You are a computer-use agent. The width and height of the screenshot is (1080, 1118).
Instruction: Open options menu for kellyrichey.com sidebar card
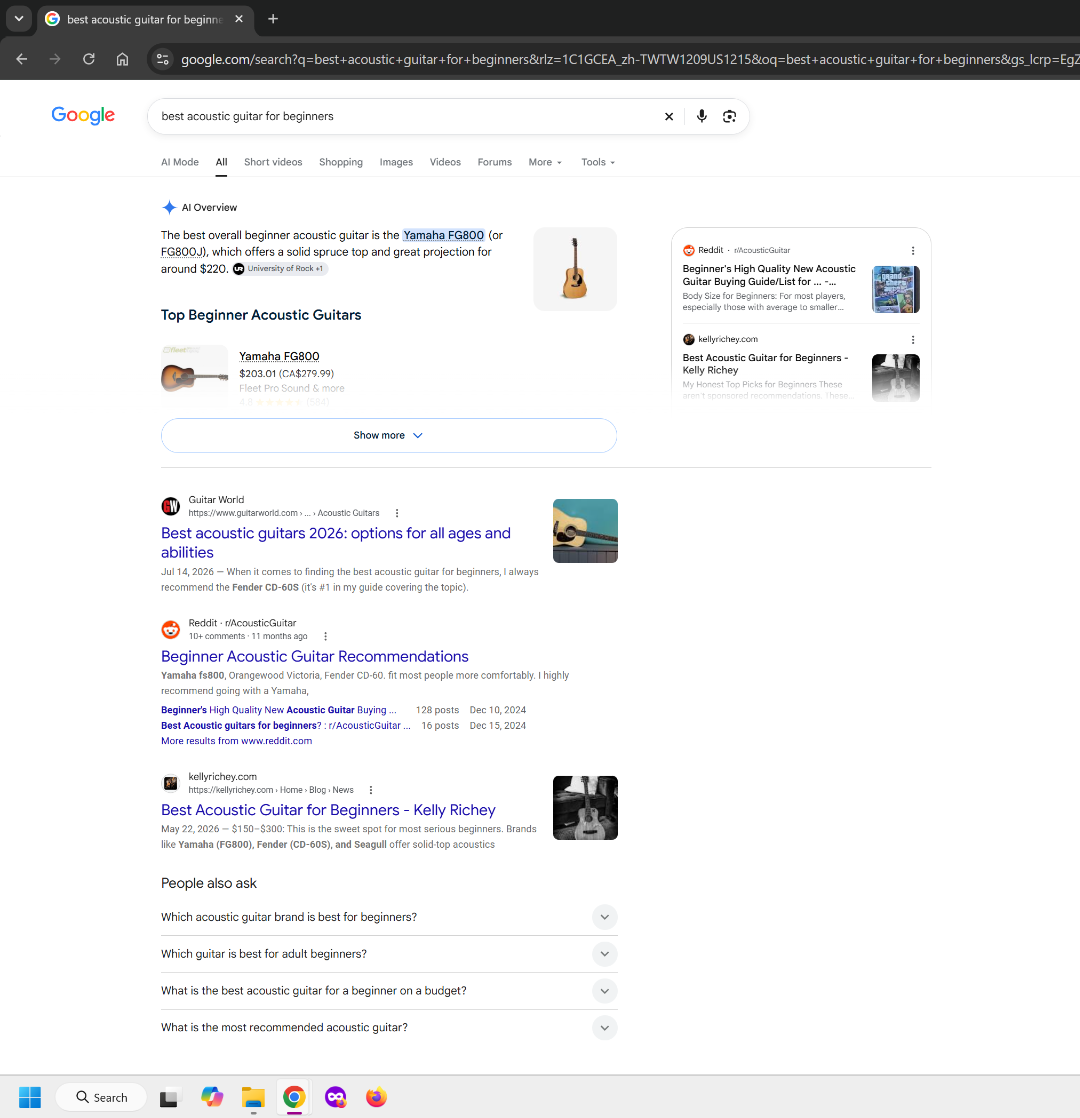click(912, 339)
